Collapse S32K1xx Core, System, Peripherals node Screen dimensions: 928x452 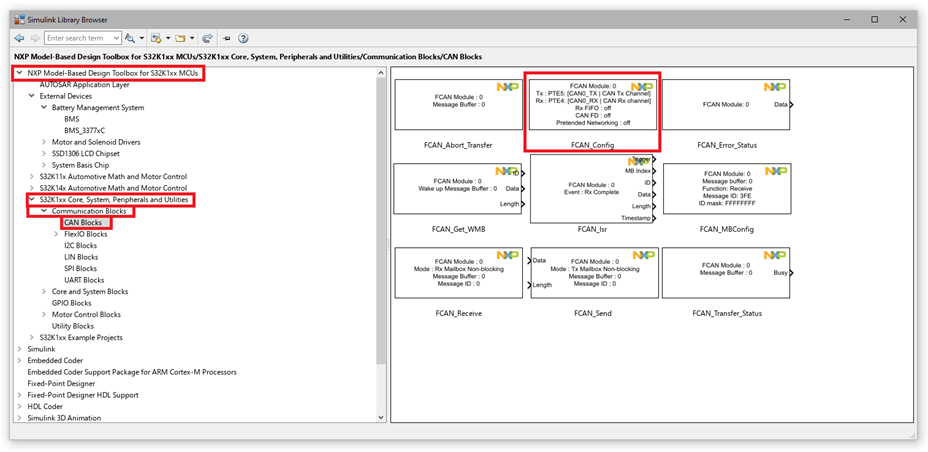tap(32, 200)
